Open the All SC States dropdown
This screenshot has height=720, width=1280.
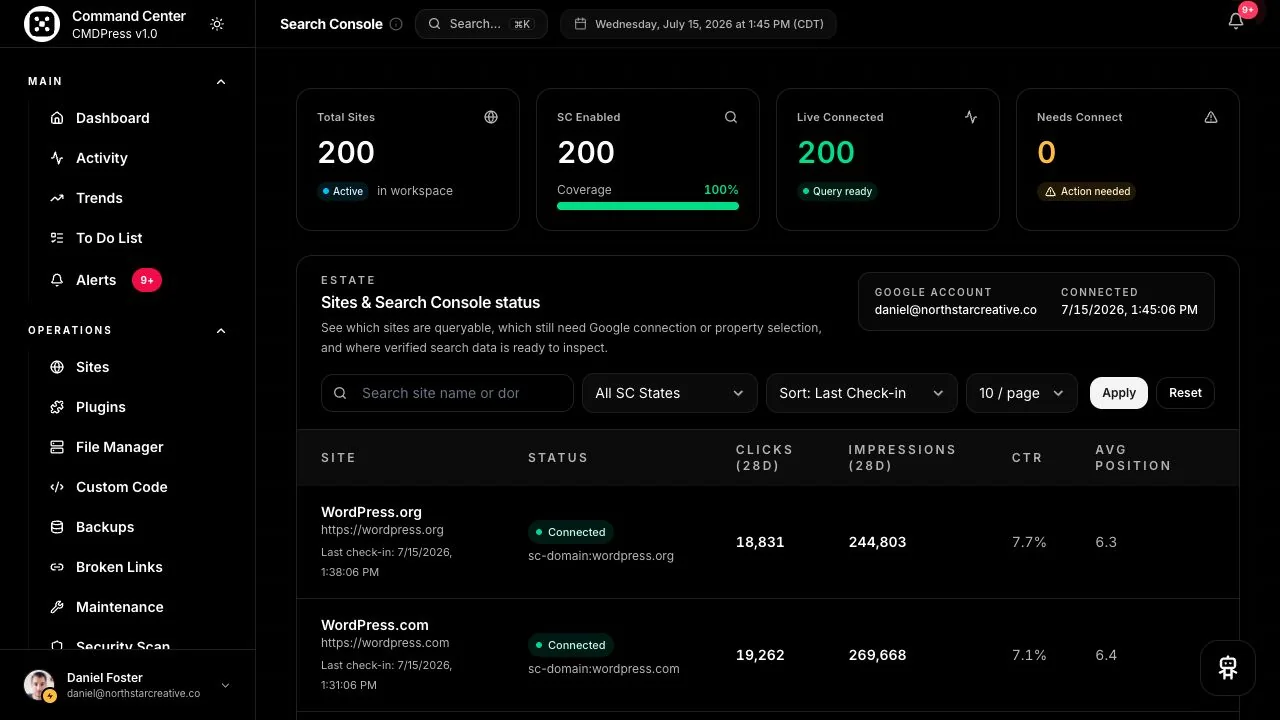(669, 393)
